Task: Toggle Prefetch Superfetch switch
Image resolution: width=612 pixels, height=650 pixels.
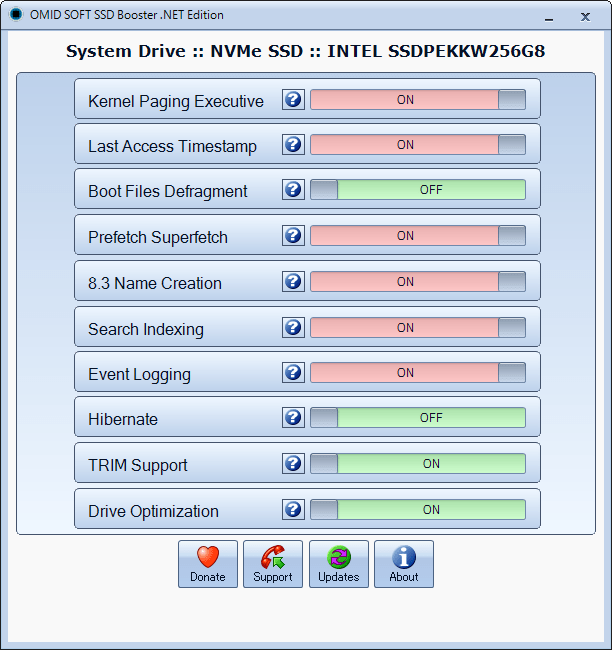Action: click(x=418, y=236)
